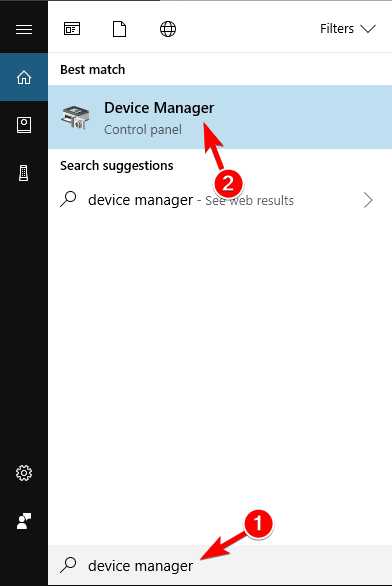This screenshot has width=392, height=586.
Task: Expand the chevron next to Filters
Action: (x=368, y=29)
